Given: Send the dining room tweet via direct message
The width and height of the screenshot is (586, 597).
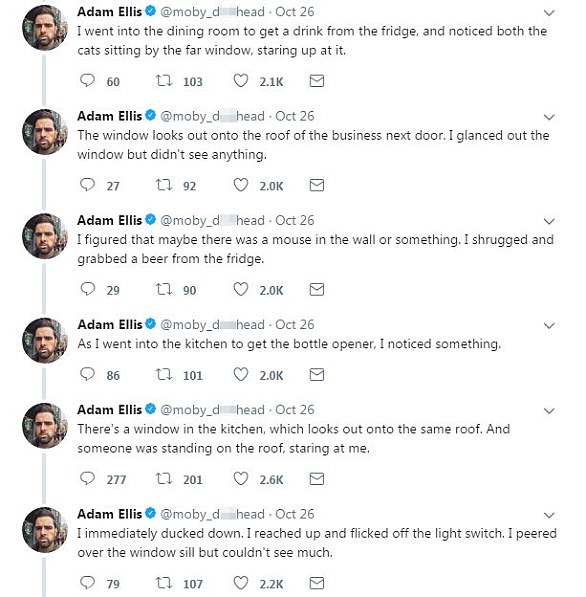Looking at the screenshot, I should pyautogui.click(x=317, y=81).
